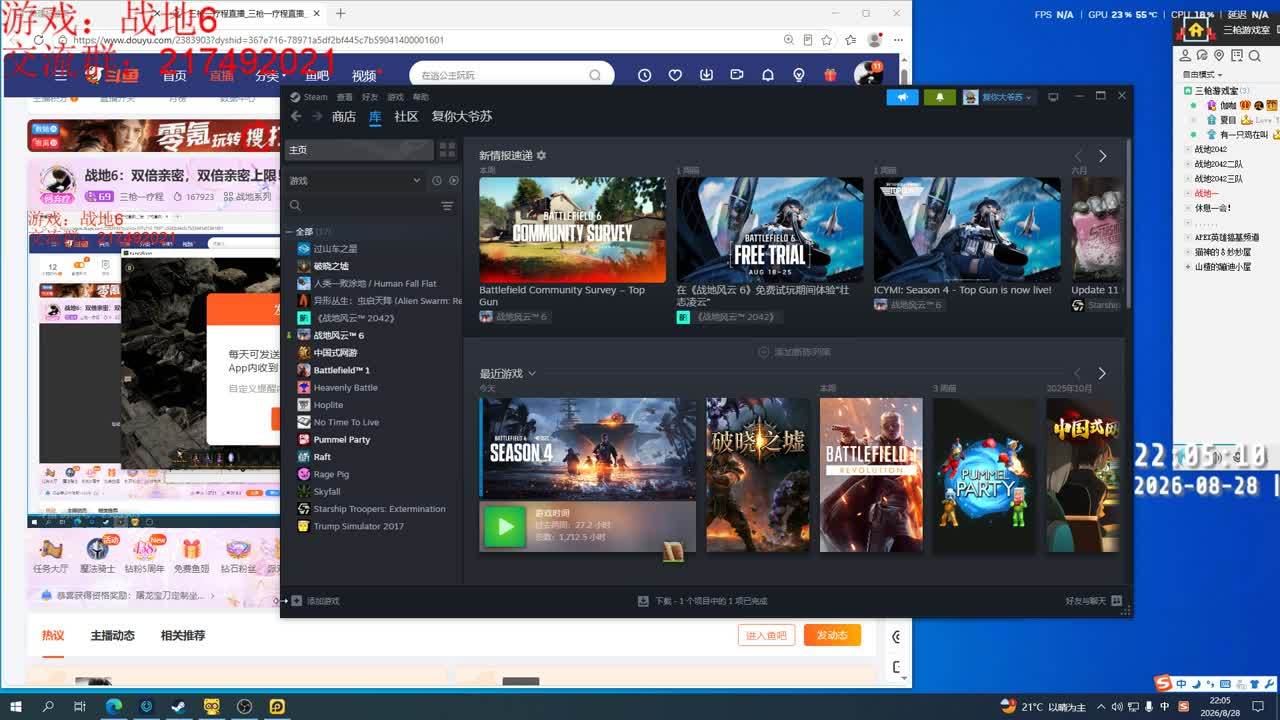Select Battlefield™ 1 in library list
Viewport: 1280px width, 720px height.
tap(342, 370)
